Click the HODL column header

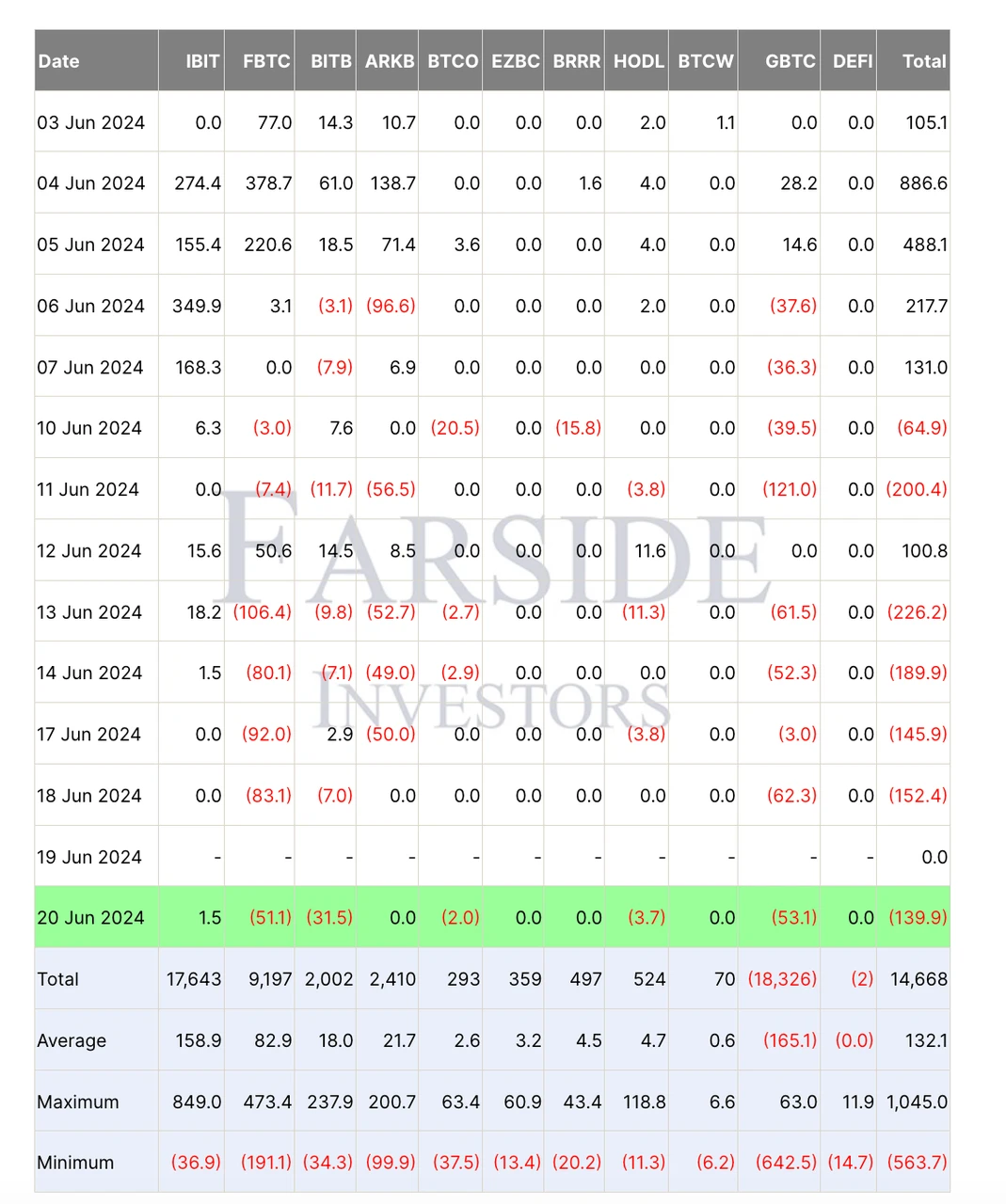pyautogui.click(x=638, y=61)
